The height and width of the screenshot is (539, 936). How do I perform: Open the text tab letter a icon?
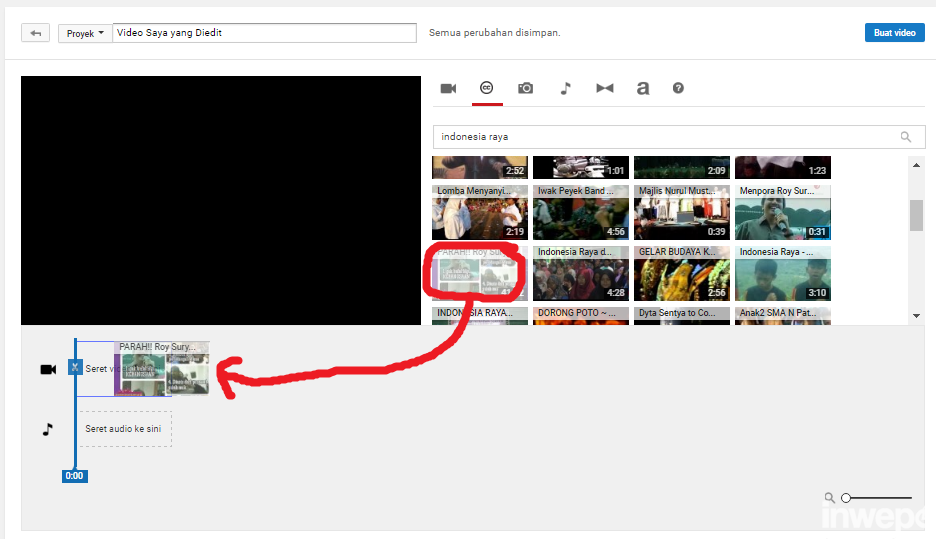click(642, 88)
